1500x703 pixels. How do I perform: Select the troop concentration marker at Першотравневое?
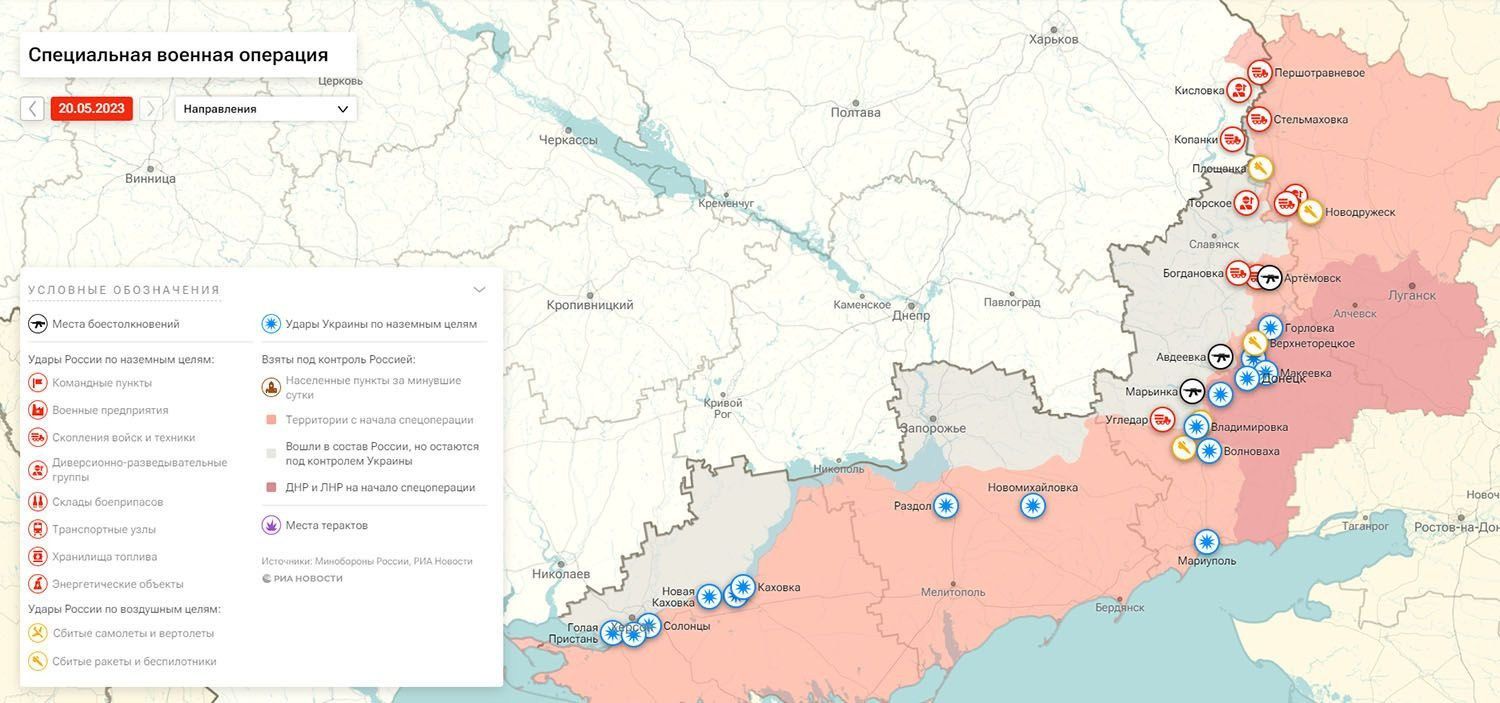[1259, 72]
